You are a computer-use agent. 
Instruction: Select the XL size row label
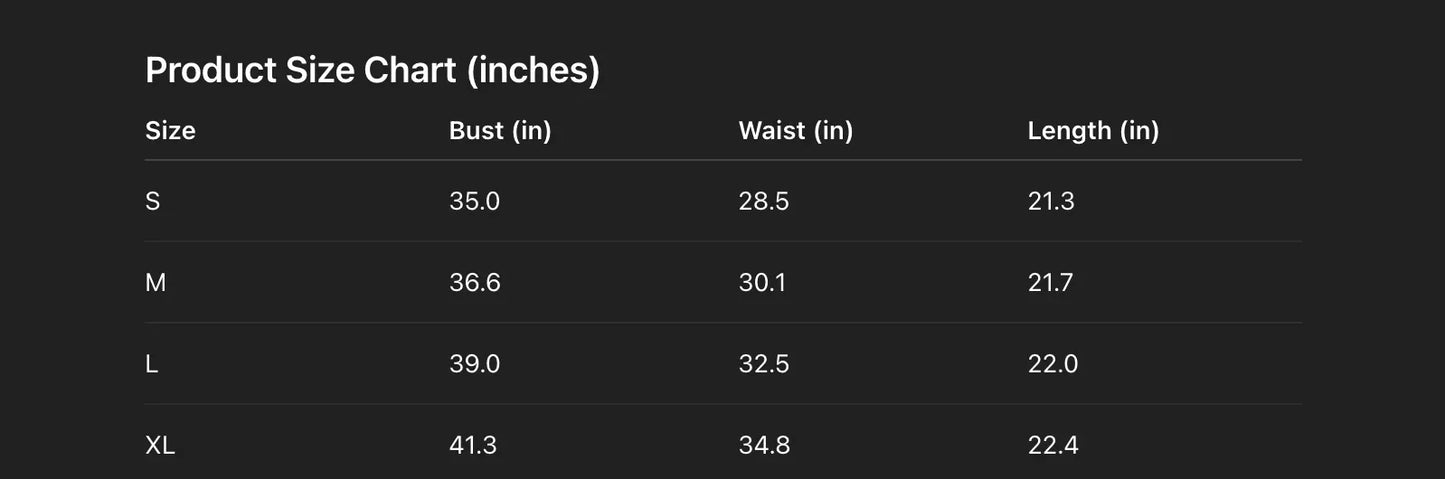pyautogui.click(x=160, y=445)
